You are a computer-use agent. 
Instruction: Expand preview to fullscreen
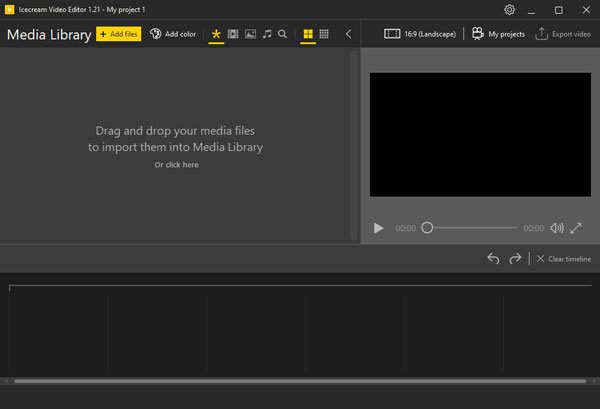(x=576, y=228)
